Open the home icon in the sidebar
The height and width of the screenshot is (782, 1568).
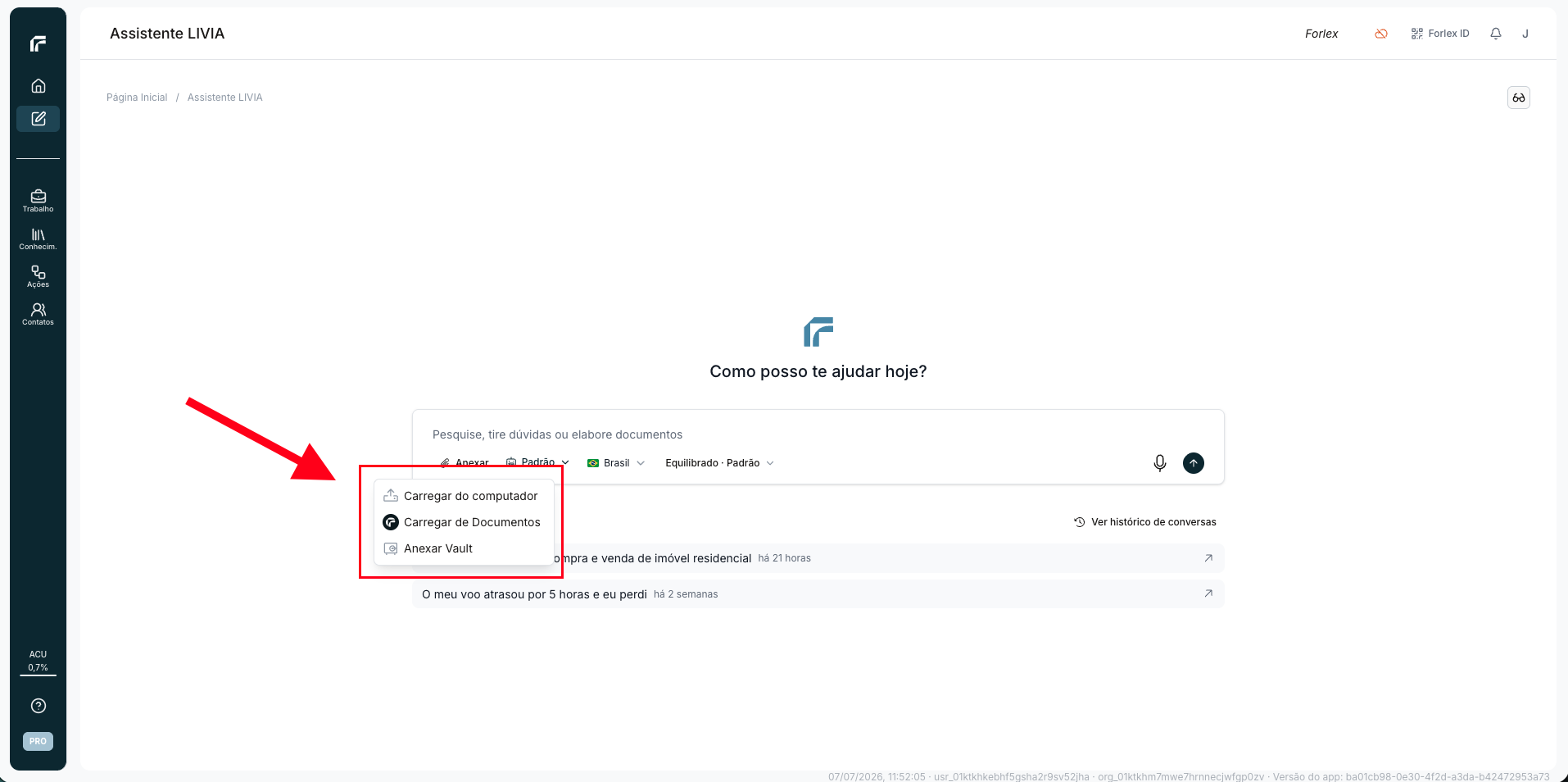coord(38,86)
